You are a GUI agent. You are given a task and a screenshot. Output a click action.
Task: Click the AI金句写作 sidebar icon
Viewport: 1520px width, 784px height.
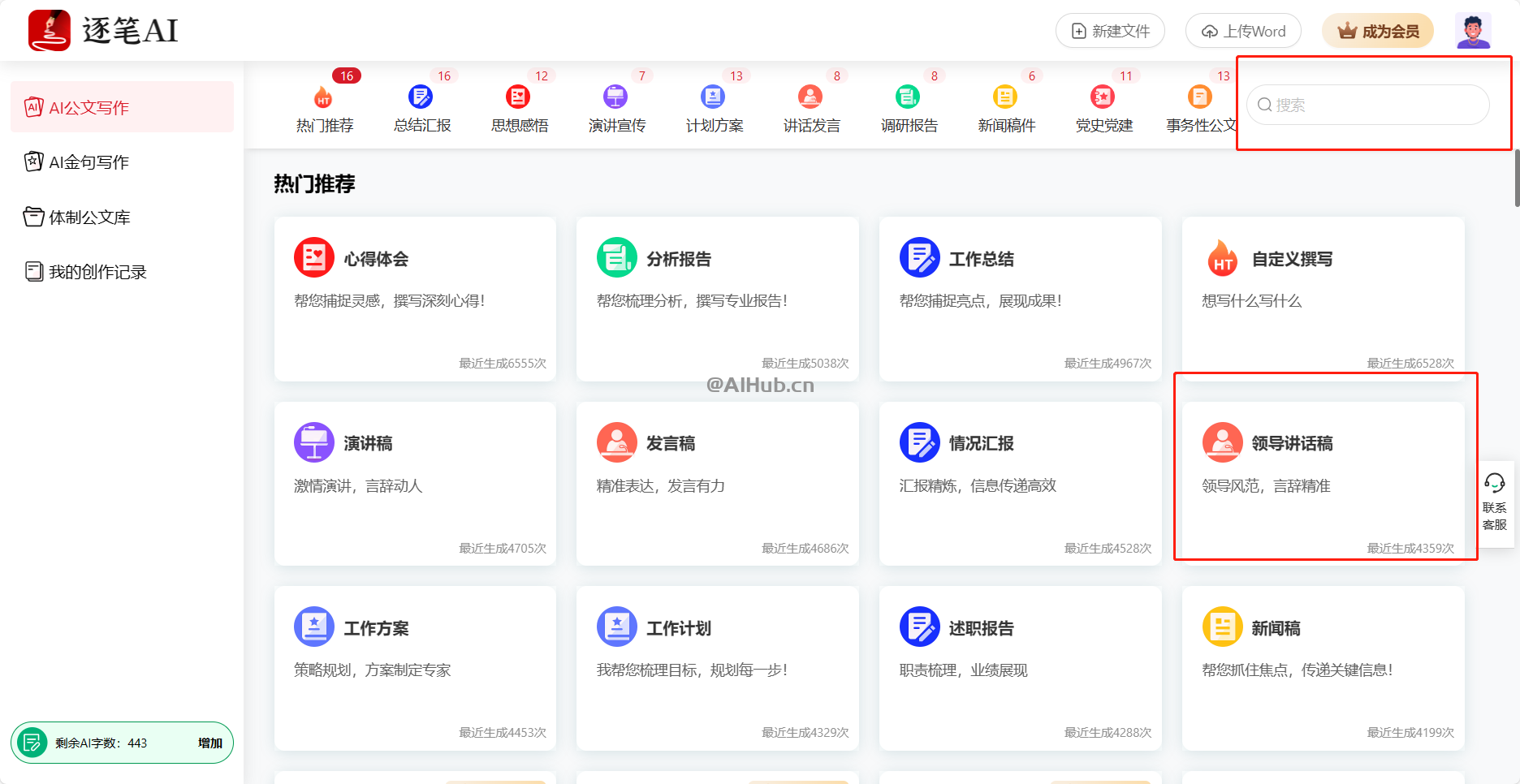(33, 162)
